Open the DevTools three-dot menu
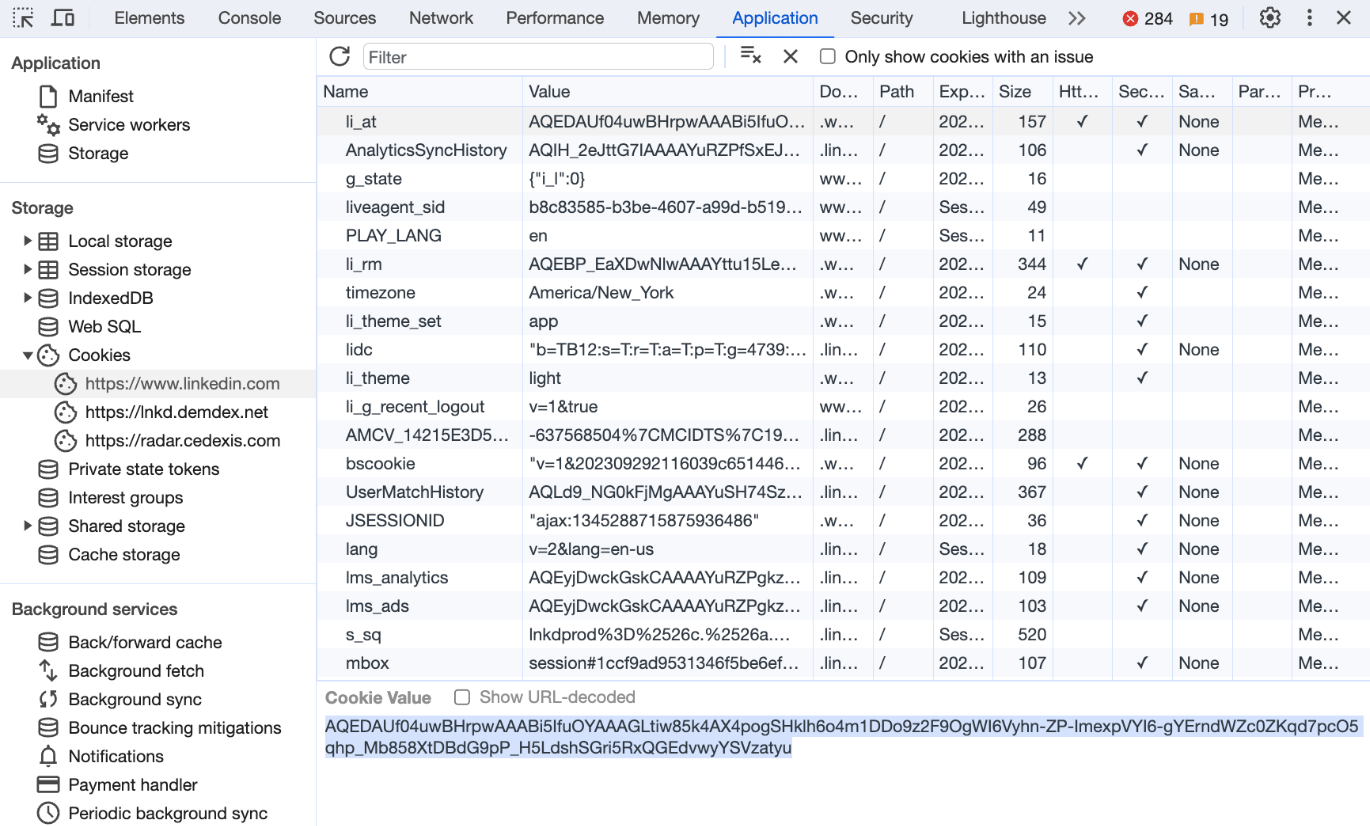Image resolution: width=1370 pixels, height=826 pixels. tap(1309, 18)
